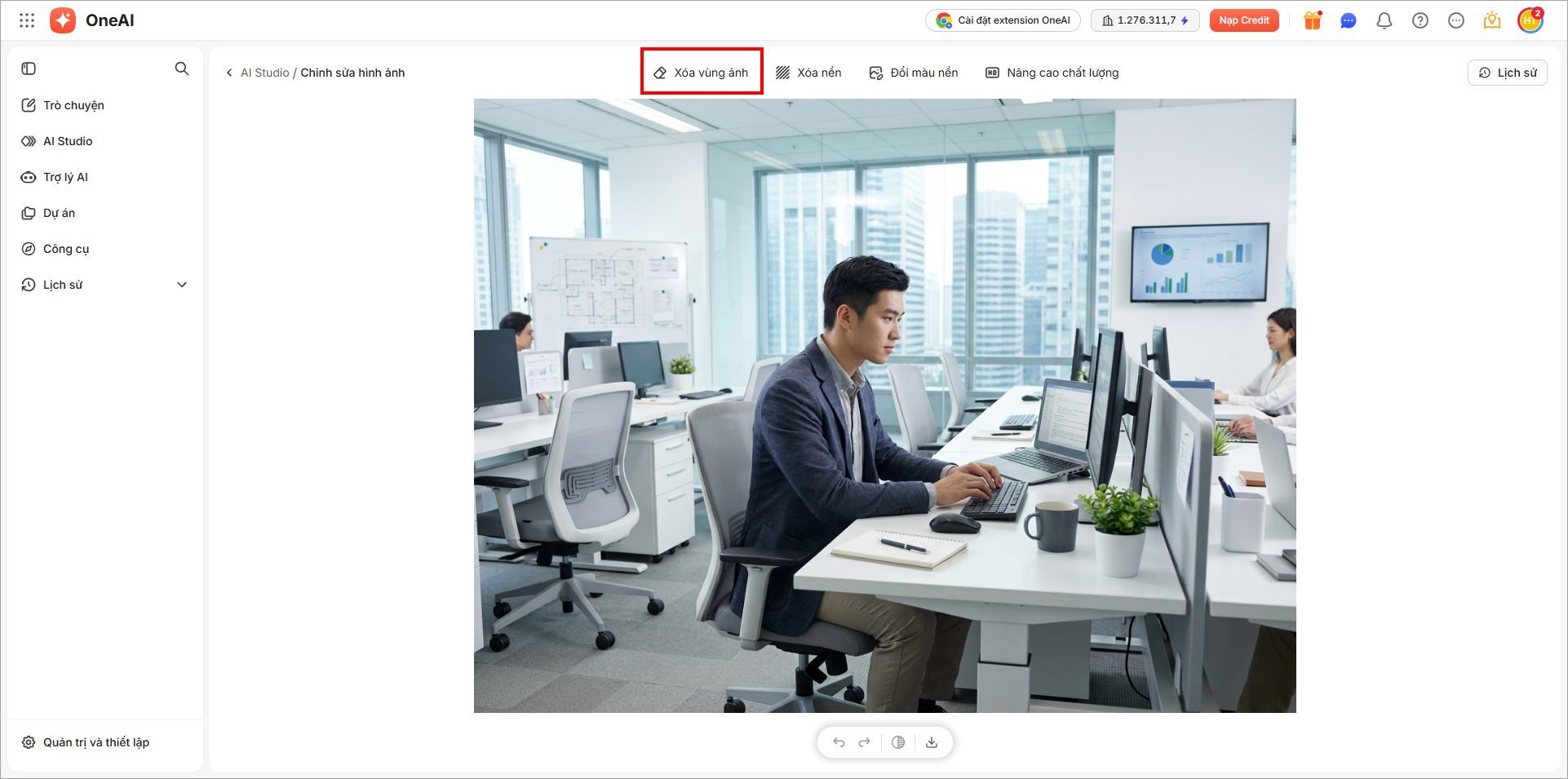Select Nâng cao chất lượng tool
Viewport: 1568px width, 779px height.
[x=1052, y=73]
